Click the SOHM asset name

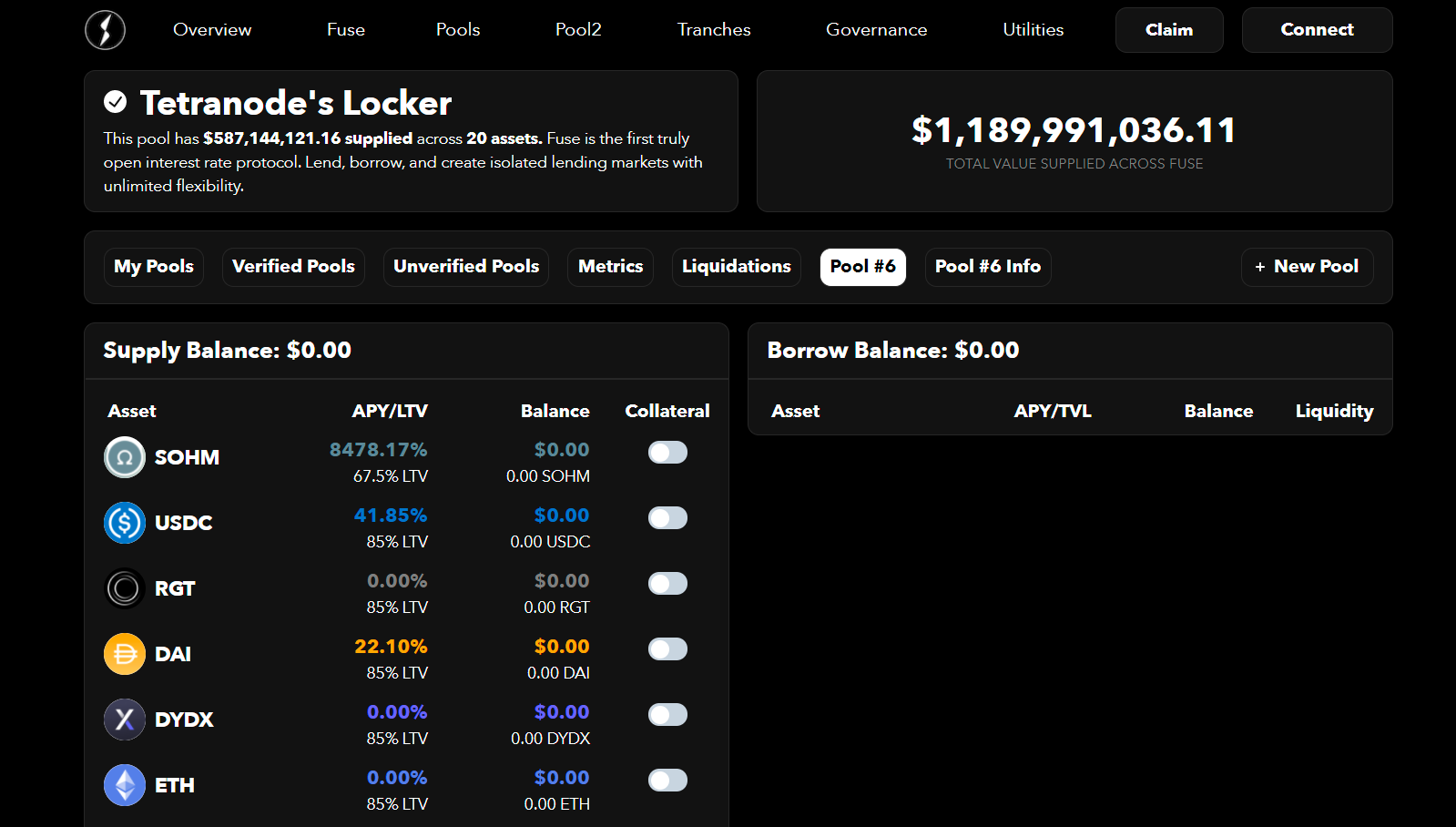pyautogui.click(x=187, y=457)
